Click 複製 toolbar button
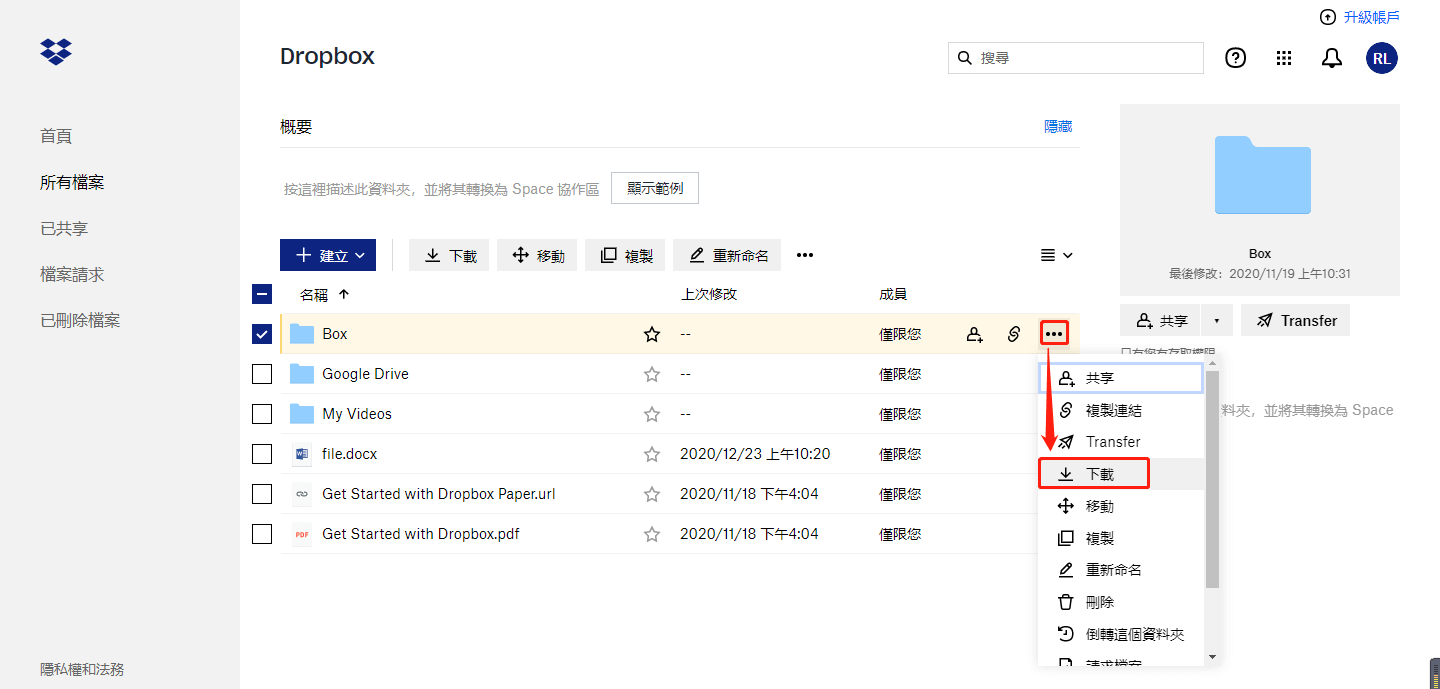Image resolution: width=1440 pixels, height=689 pixels. point(625,255)
